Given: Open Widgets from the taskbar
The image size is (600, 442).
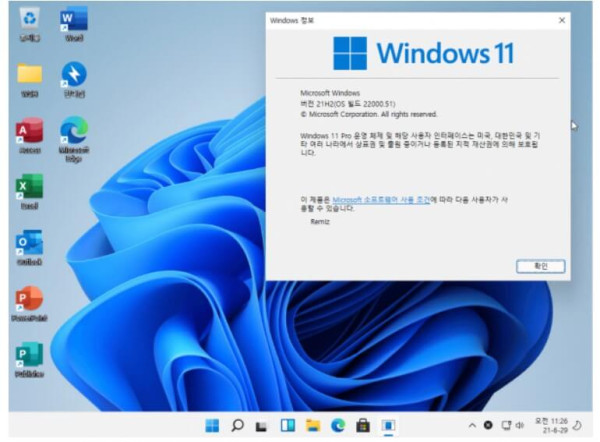Looking at the screenshot, I should 287,425.
